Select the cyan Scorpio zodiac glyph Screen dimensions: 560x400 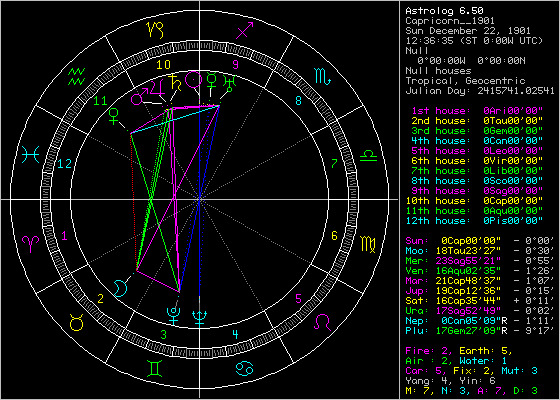[x=323, y=75]
